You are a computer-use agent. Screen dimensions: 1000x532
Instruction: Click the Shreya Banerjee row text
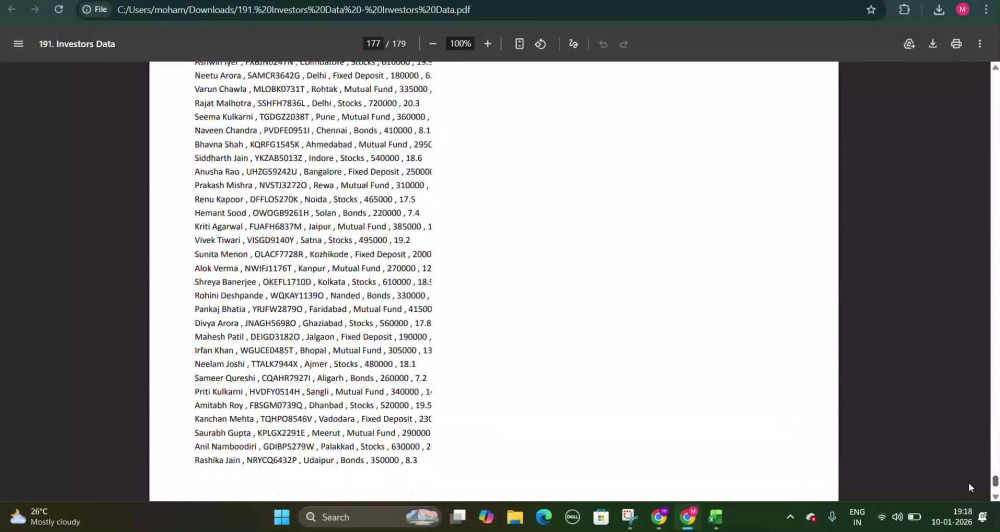(313, 282)
